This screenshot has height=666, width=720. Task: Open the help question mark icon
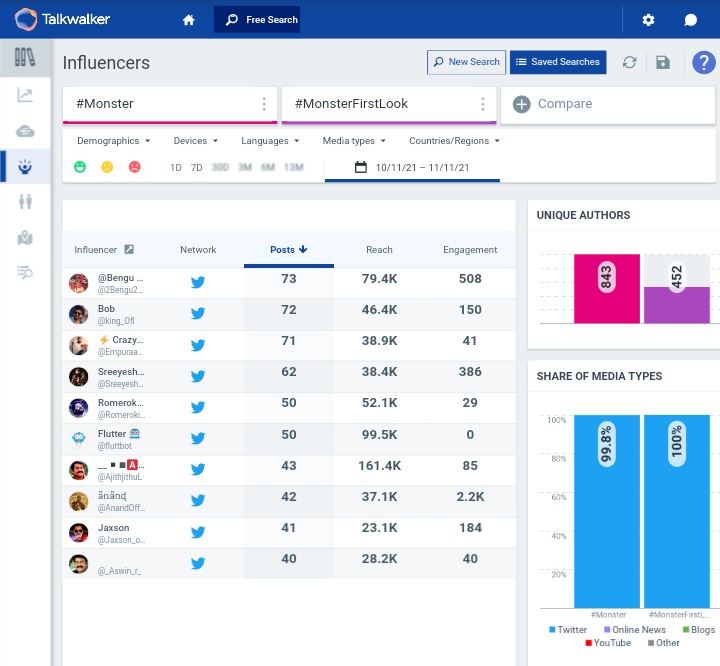pyautogui.click(x=703, y=62)
